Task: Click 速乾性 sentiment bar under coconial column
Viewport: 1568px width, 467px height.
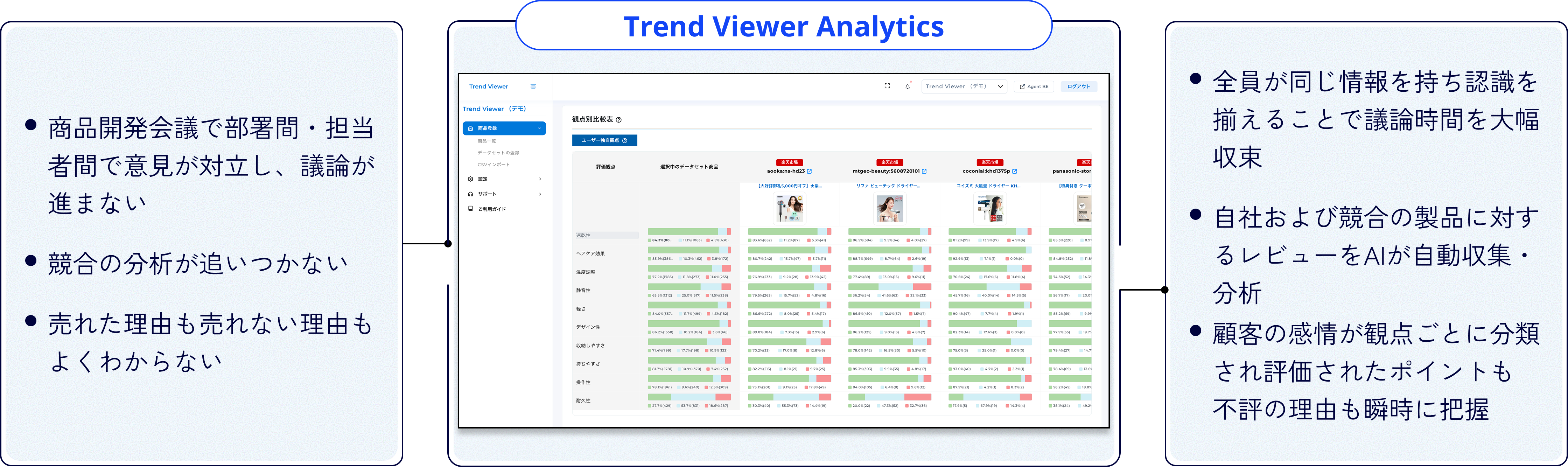Action: (x=990, y=231)
